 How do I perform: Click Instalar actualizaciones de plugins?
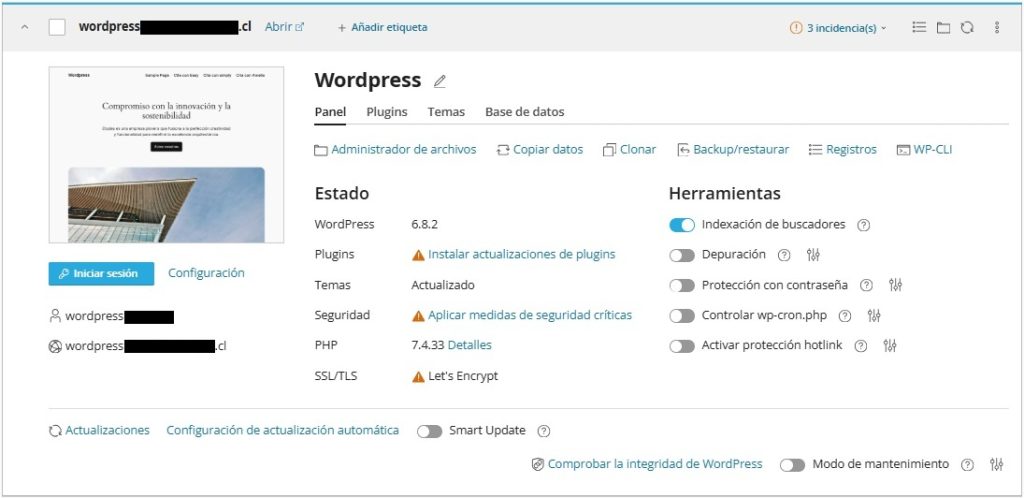click(x=521, y=254)
